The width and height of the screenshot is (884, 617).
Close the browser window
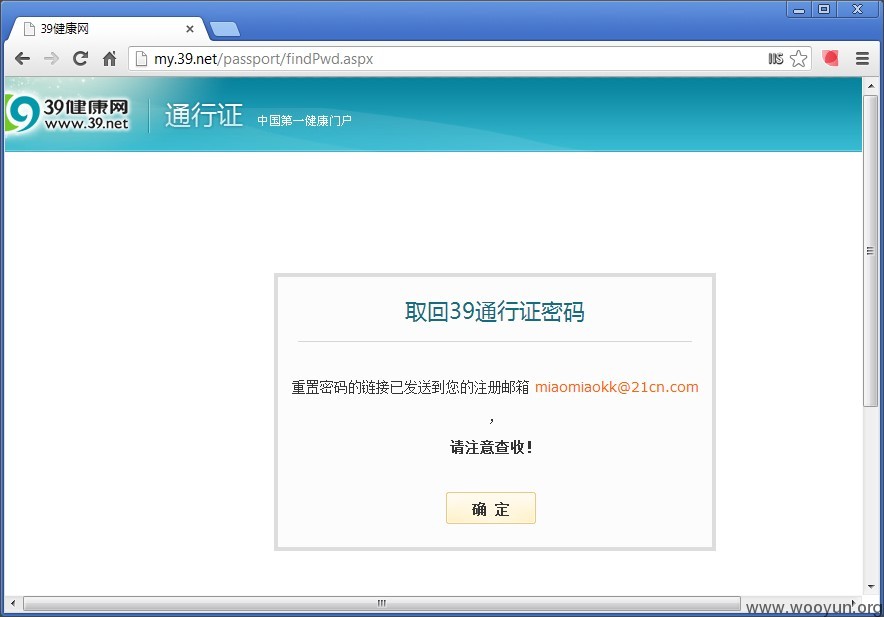[x=858, y=10]
